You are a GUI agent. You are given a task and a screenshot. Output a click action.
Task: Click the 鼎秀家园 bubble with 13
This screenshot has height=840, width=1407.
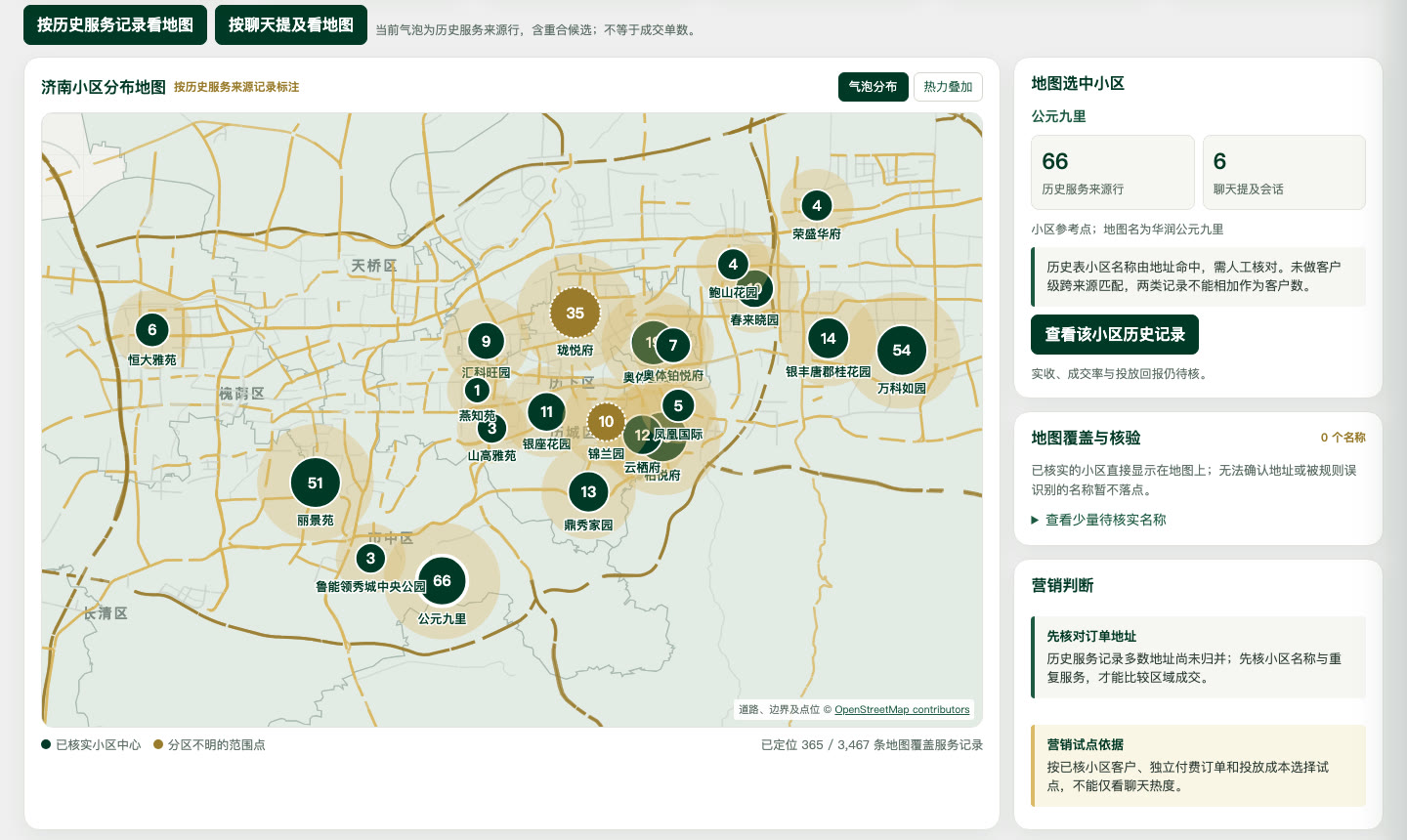pyautogui.click(x=588, y=492)
